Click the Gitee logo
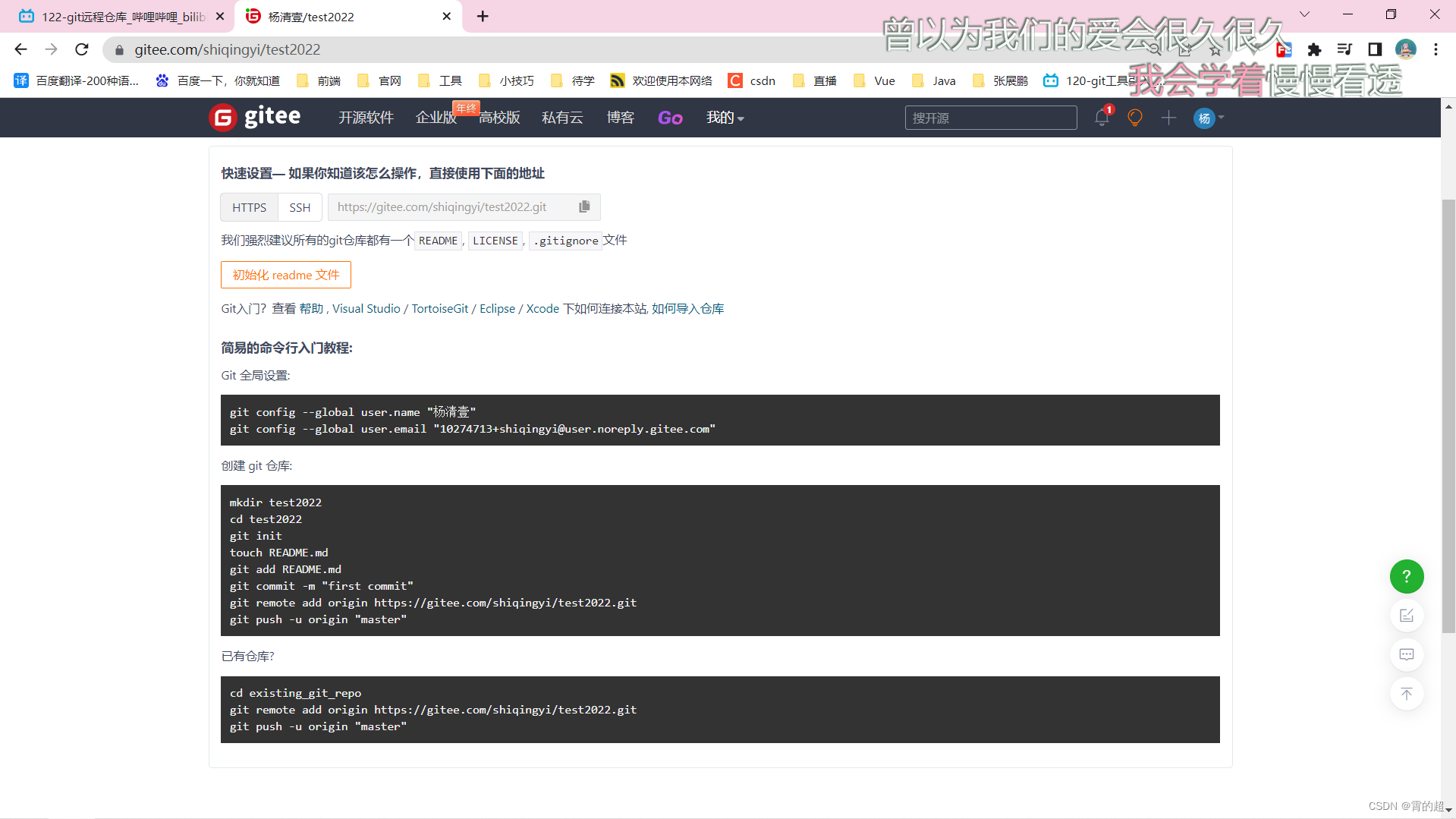This screenshot has width=1456, height=819. coord(255,117)
